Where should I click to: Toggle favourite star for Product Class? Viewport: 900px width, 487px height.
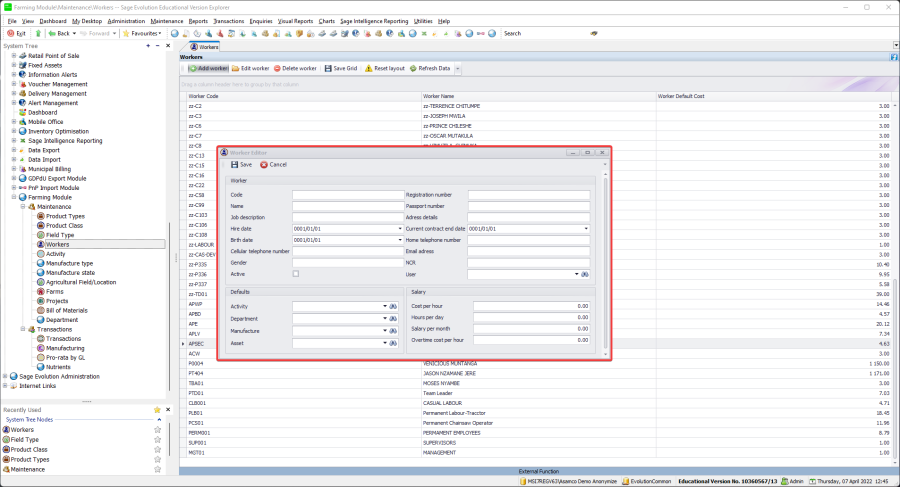pos(157,449)
